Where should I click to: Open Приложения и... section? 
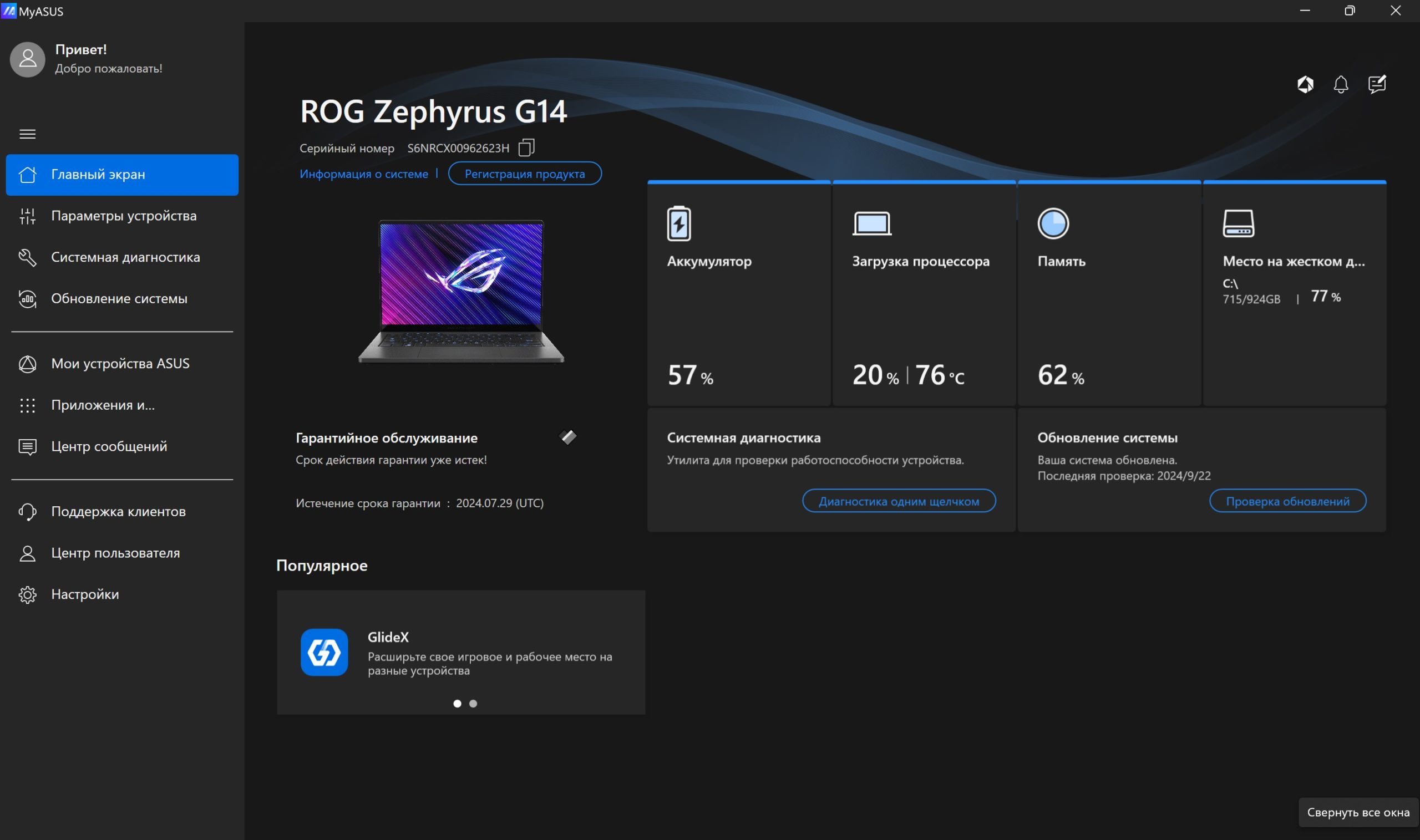tap(122, 405)
